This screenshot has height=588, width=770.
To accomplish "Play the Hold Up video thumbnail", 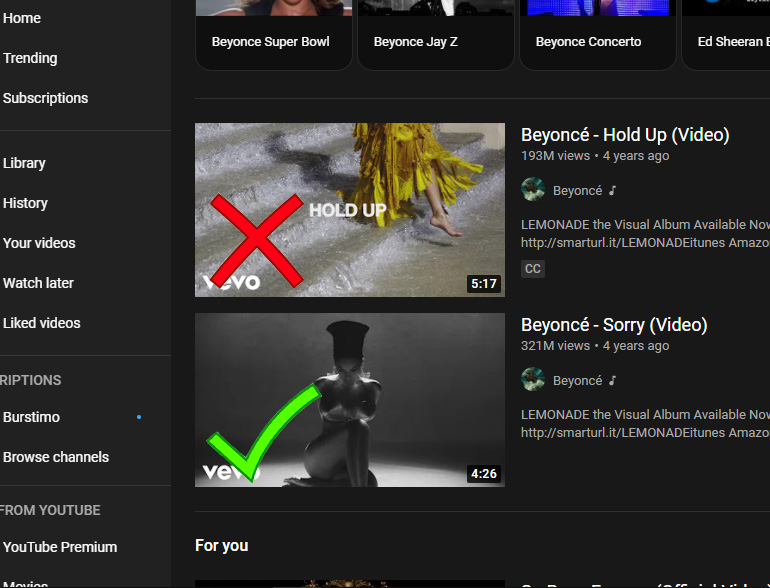I will (x=349, y=210).
